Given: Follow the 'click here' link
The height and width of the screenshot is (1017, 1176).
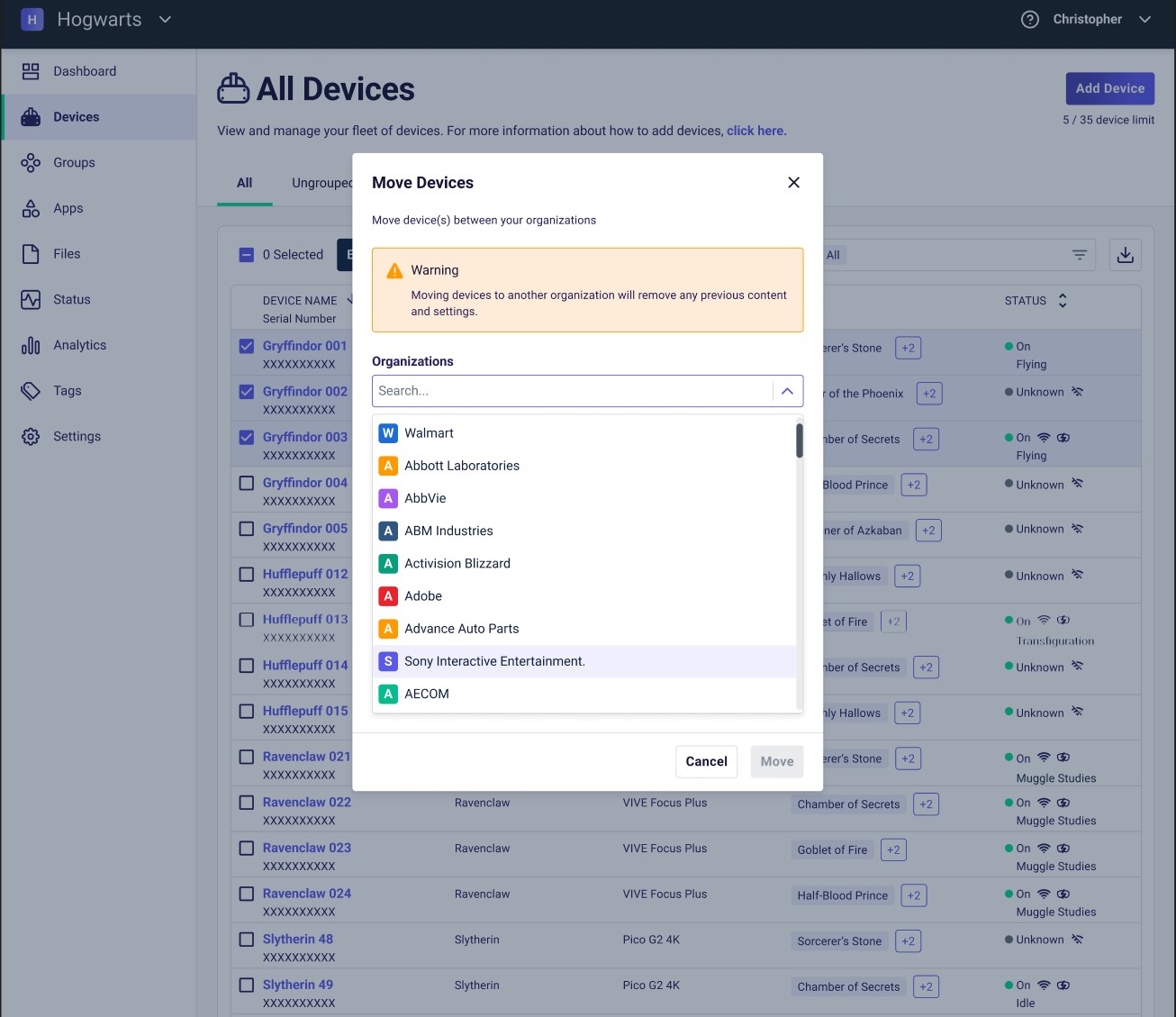Looking at the screenshot, I should tap(755, 131).
